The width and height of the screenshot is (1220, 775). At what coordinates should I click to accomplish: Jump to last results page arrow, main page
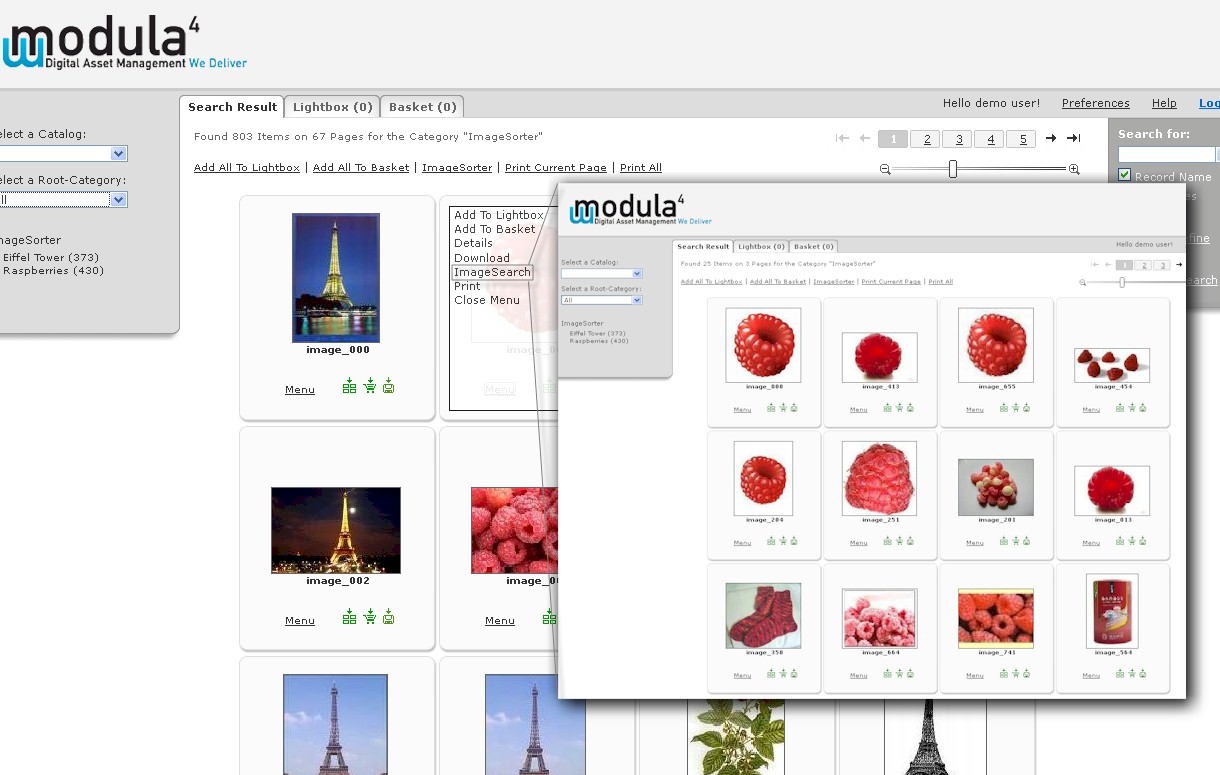1073,138
